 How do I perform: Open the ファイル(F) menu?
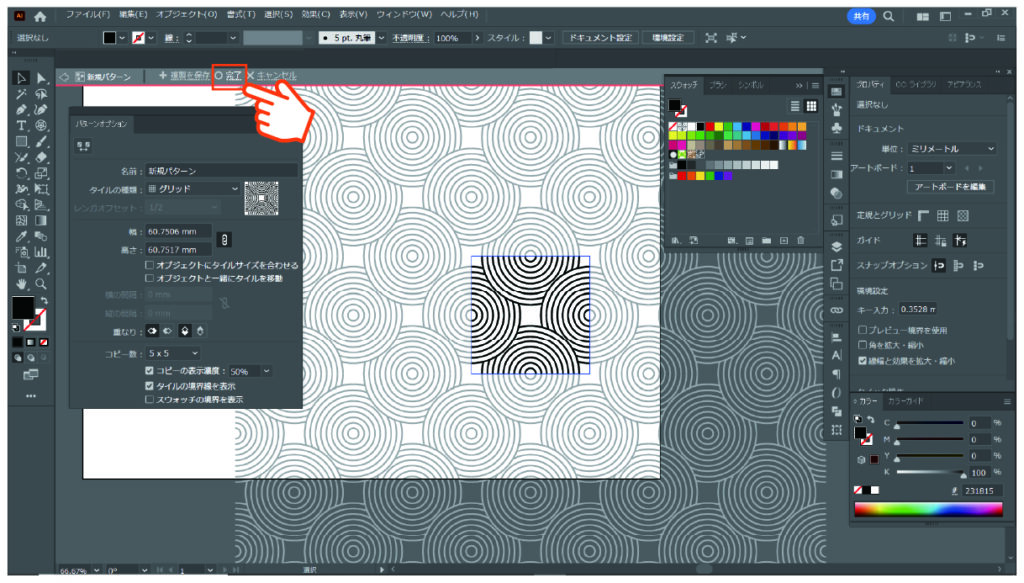click(88, 14)
